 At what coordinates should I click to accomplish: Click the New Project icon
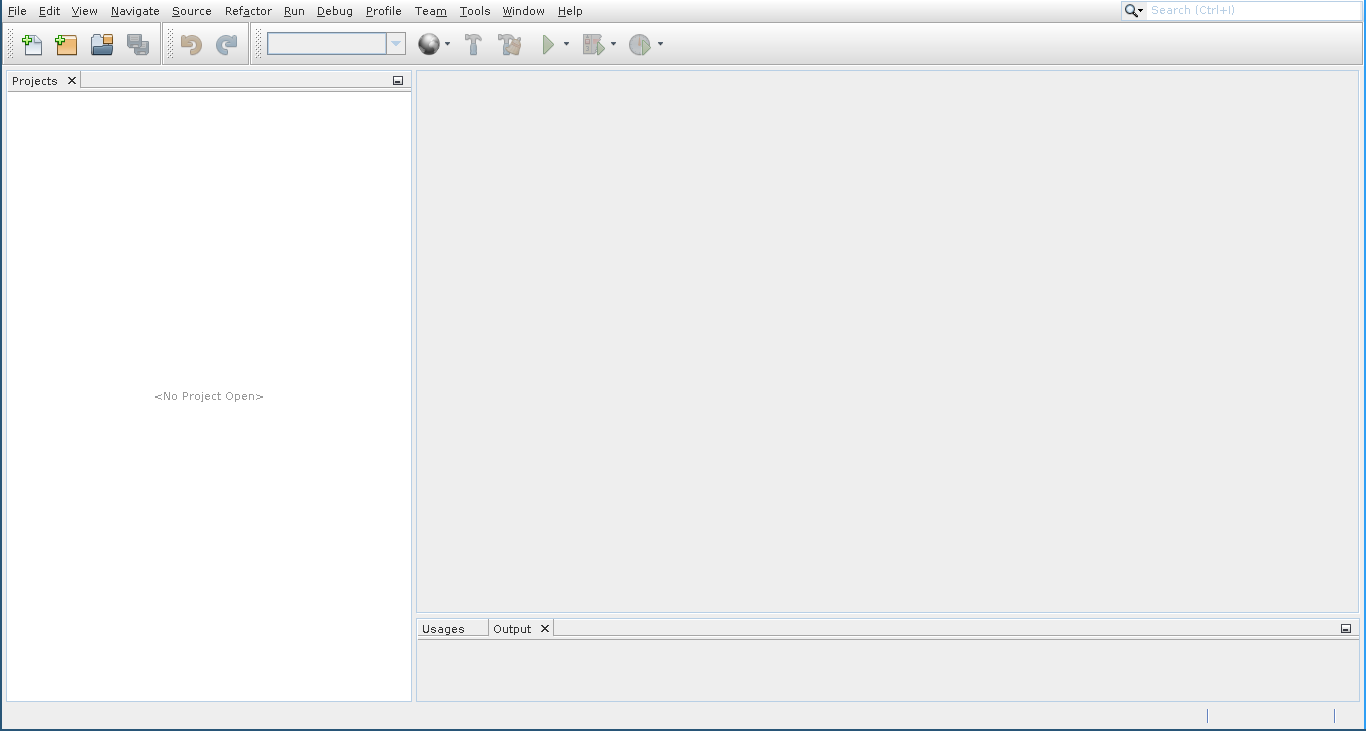tap(66, 45)
